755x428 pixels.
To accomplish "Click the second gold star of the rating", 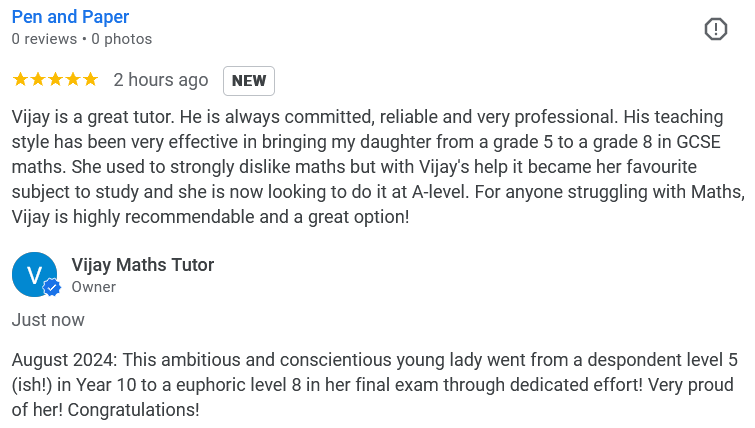I will (x=38, y=79).
